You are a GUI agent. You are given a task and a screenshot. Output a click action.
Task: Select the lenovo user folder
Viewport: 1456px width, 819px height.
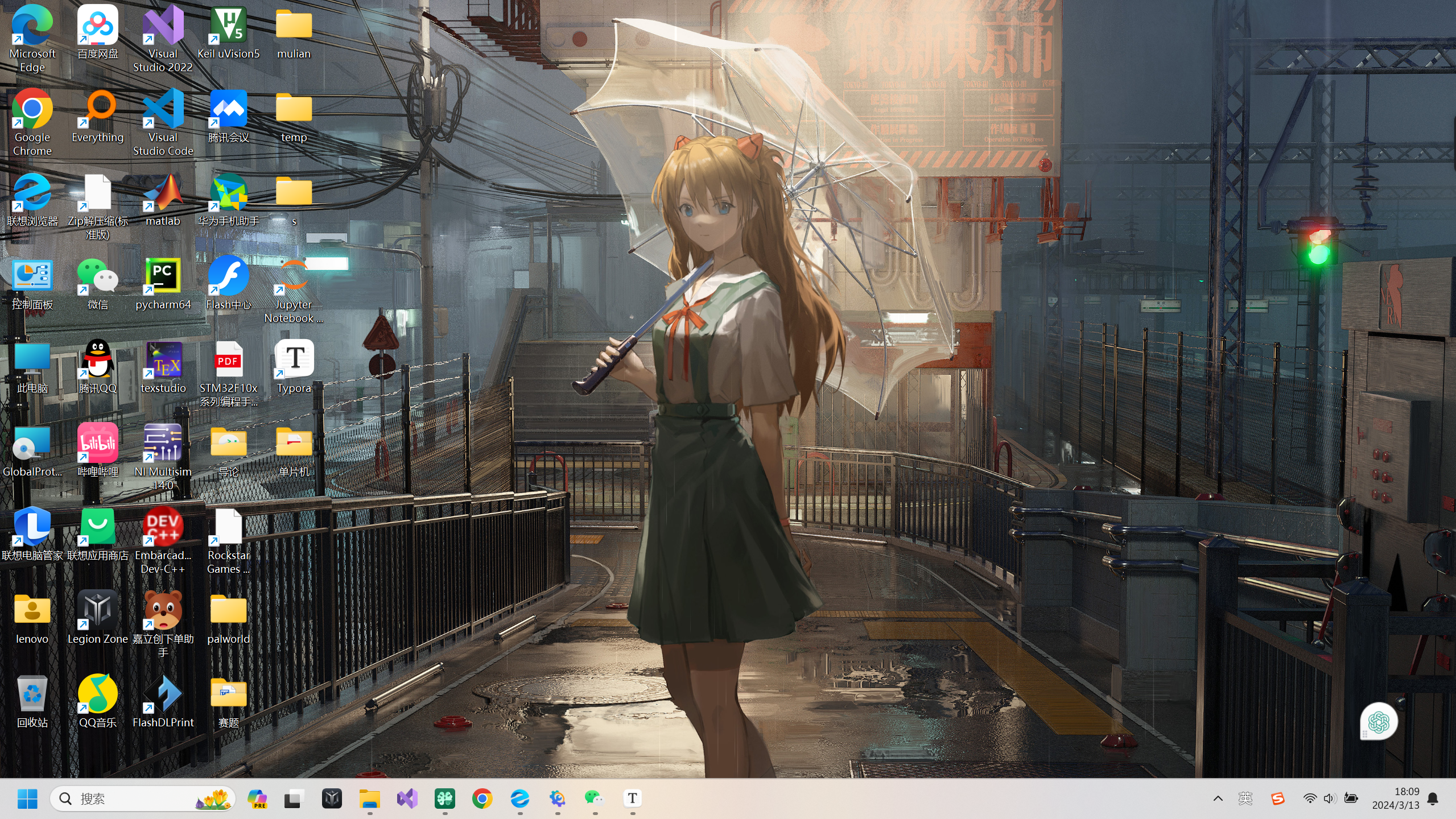click(32, 618)
